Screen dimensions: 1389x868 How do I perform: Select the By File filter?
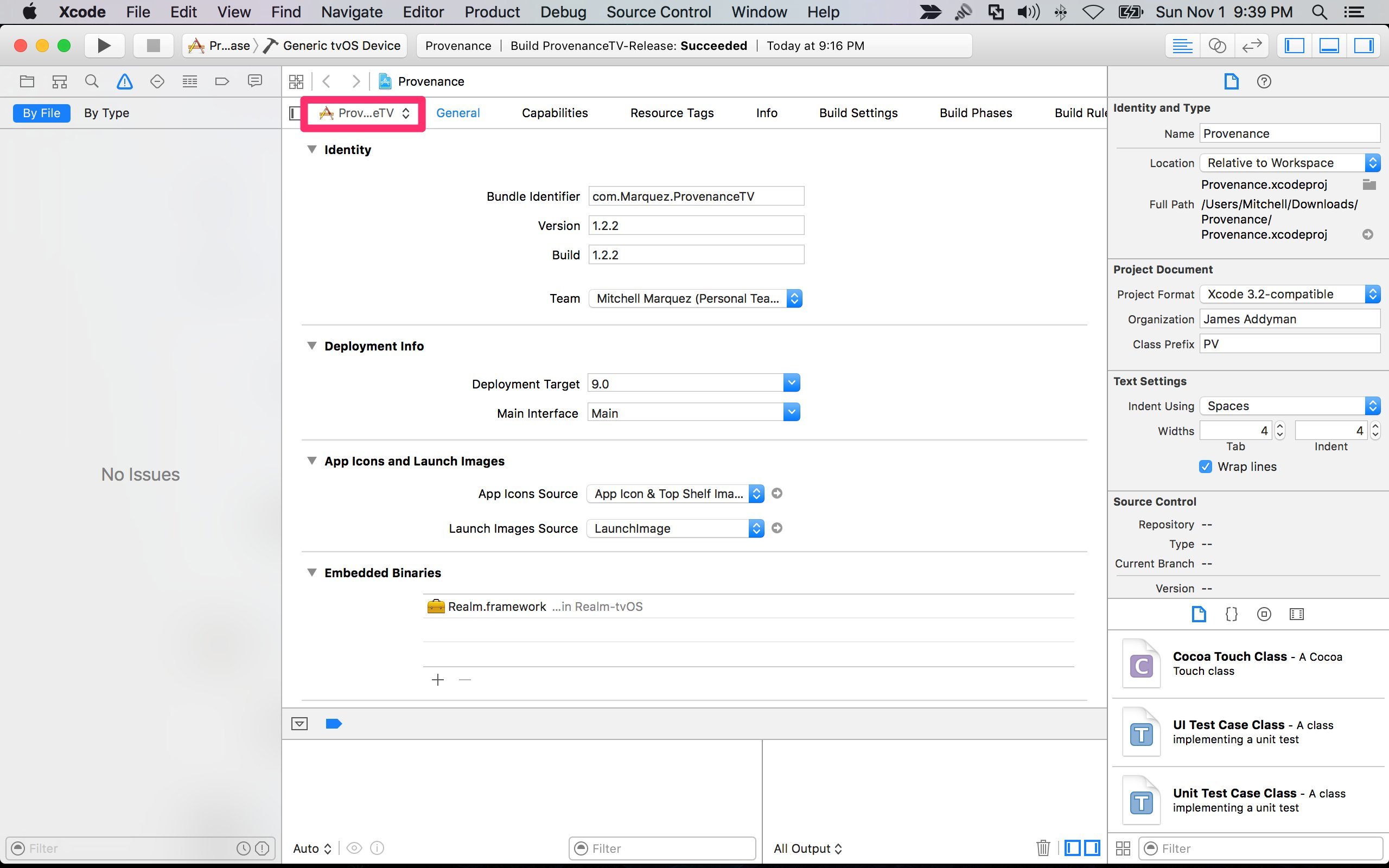click(x=41, y=113)
